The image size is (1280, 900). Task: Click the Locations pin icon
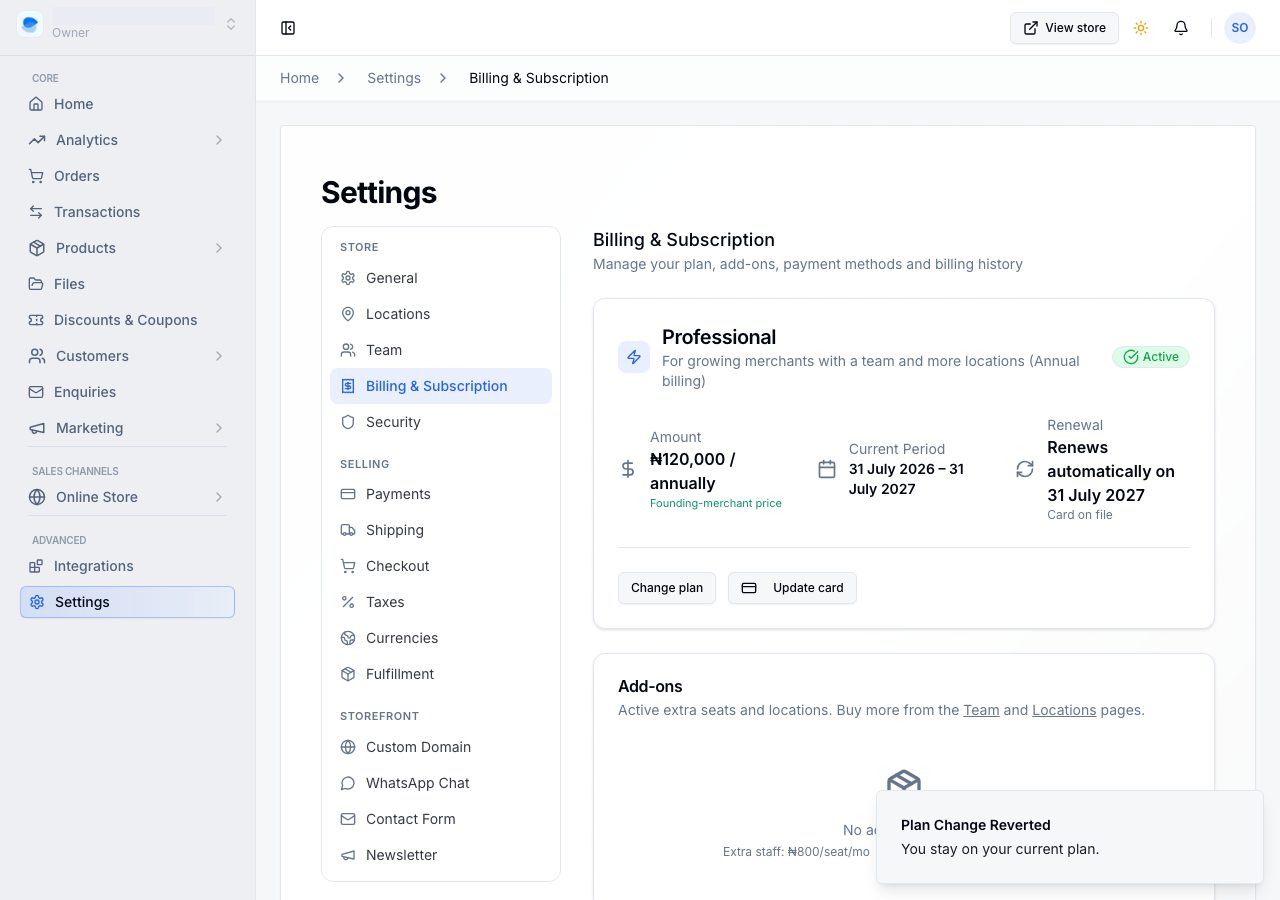click(x=348, y=314)
